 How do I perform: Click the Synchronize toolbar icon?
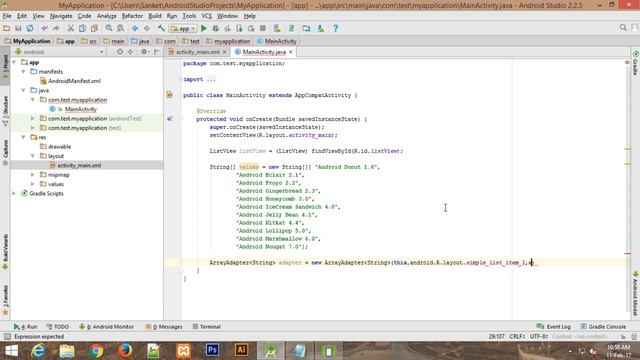[30, 28]
